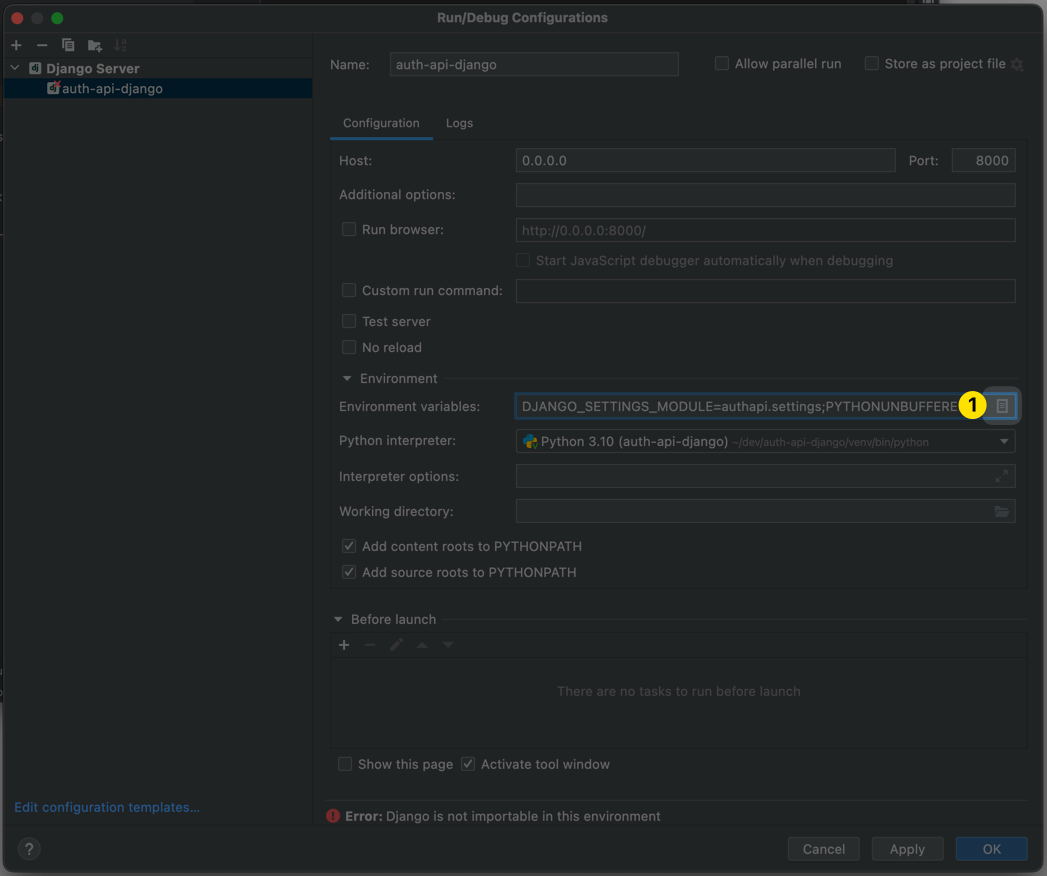Save configuration into a new folder
The image size is (1047, 876).
[x=95, y=45]
